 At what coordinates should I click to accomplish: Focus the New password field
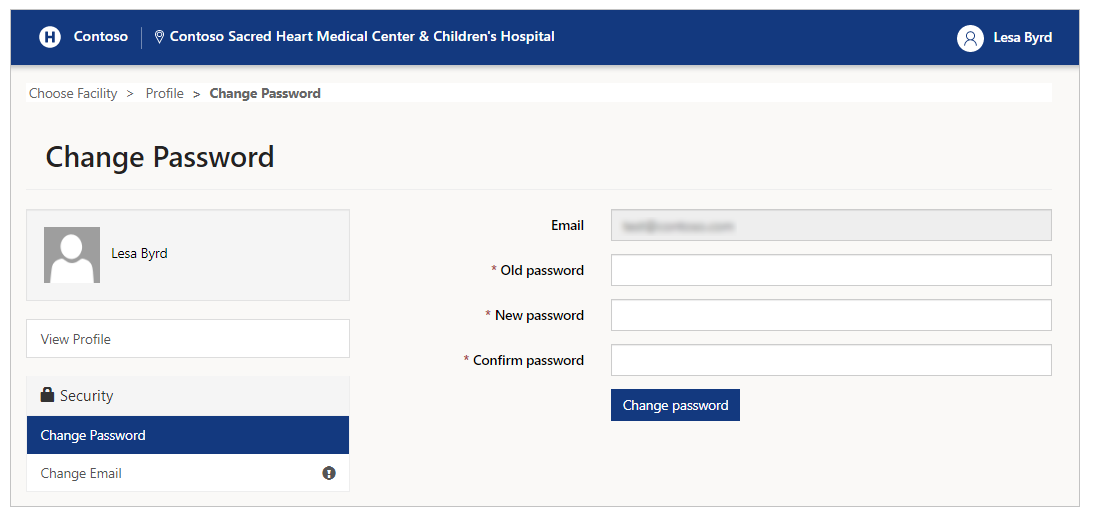click(831, 315)
